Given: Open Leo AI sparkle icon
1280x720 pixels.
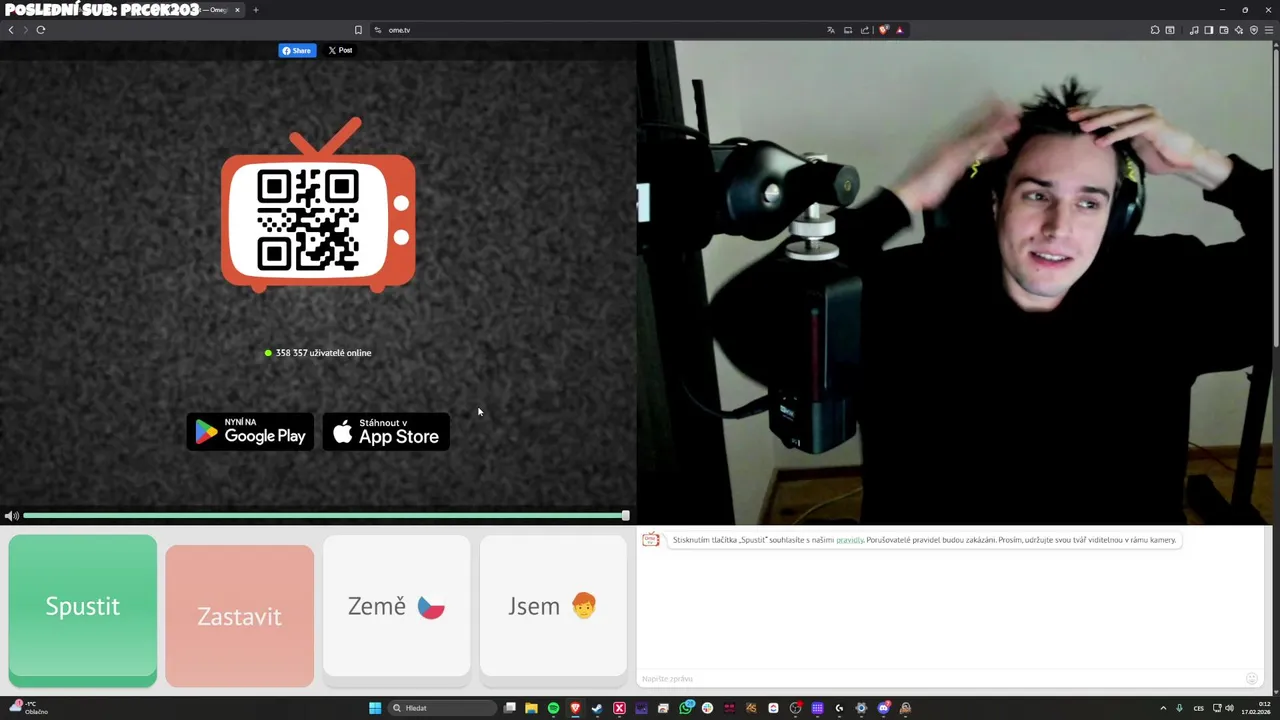Looking at the screenshot, I should coord(1239,30).
